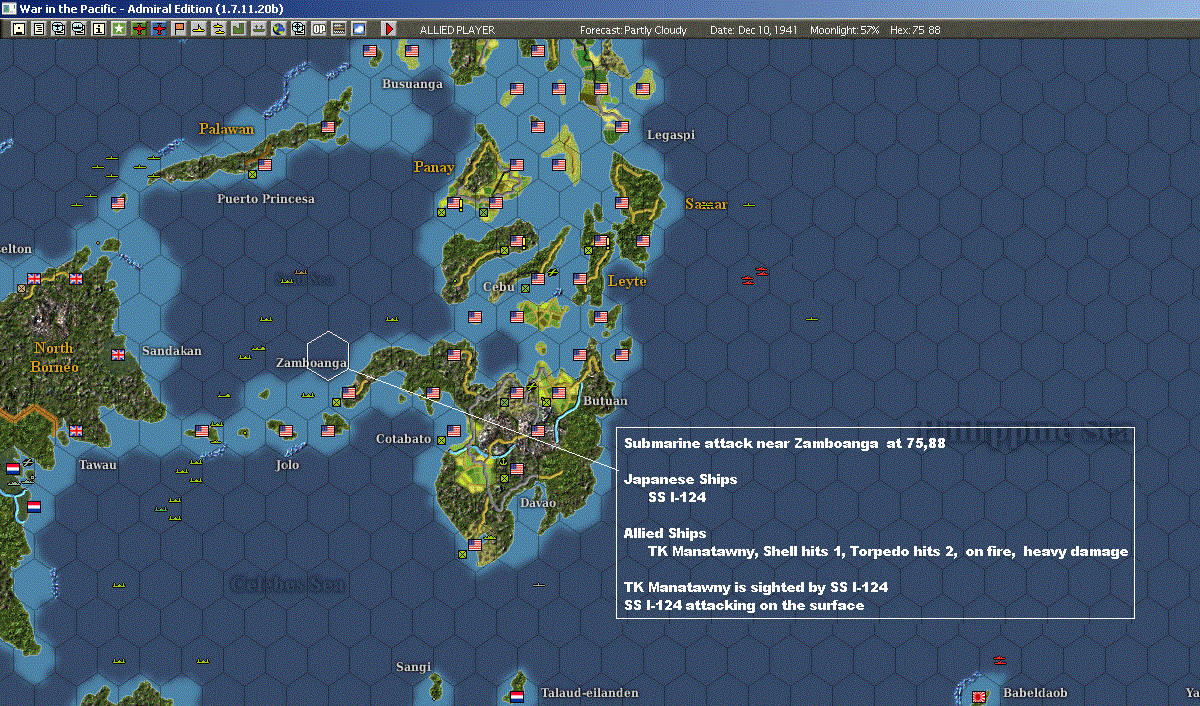The height and width of the screenshot is (706, 1200).
Task: Click the red ship icon above Babeldaob
Action: [x=1000, y=660]
